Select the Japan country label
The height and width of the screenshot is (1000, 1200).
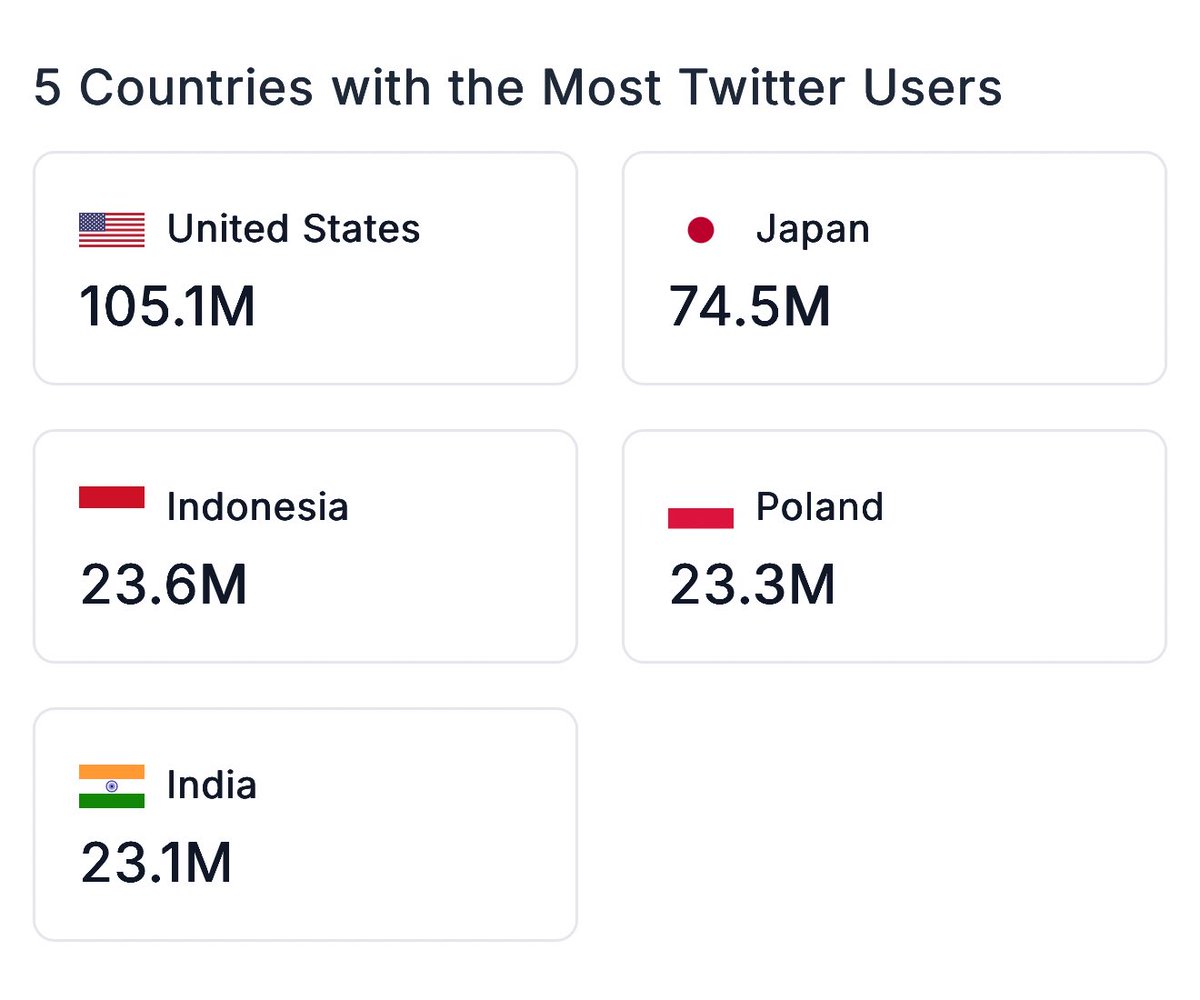point(812,230)
